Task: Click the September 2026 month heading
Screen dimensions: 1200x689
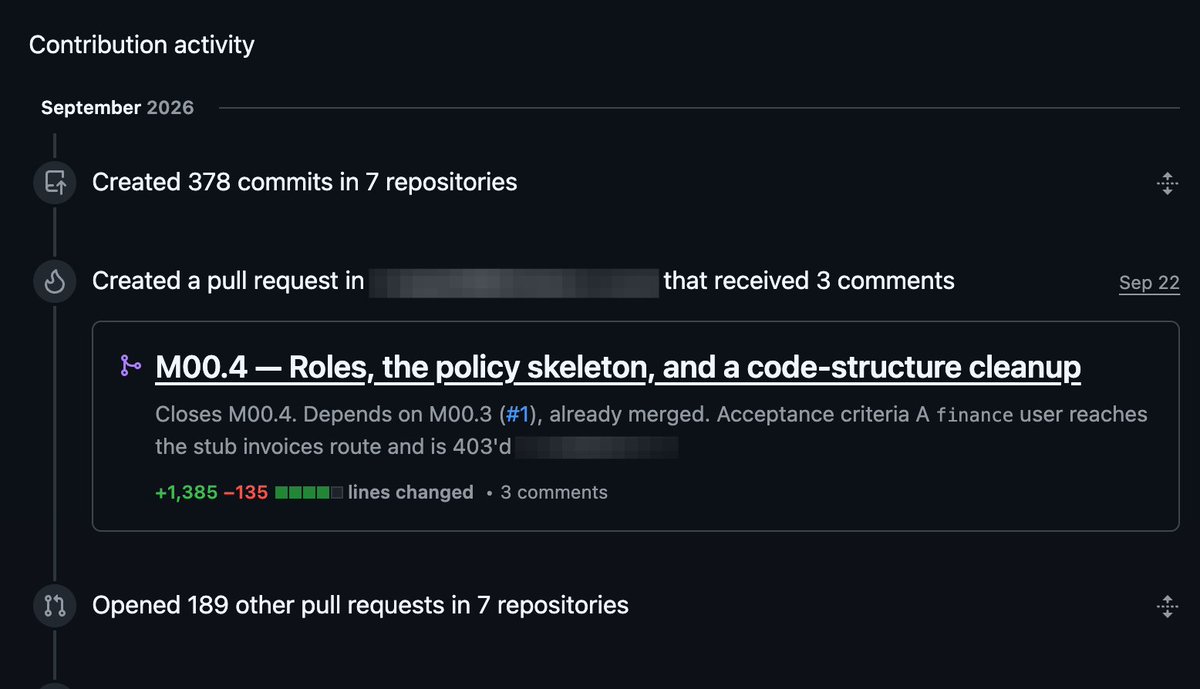Action: (x=117, y=107)
